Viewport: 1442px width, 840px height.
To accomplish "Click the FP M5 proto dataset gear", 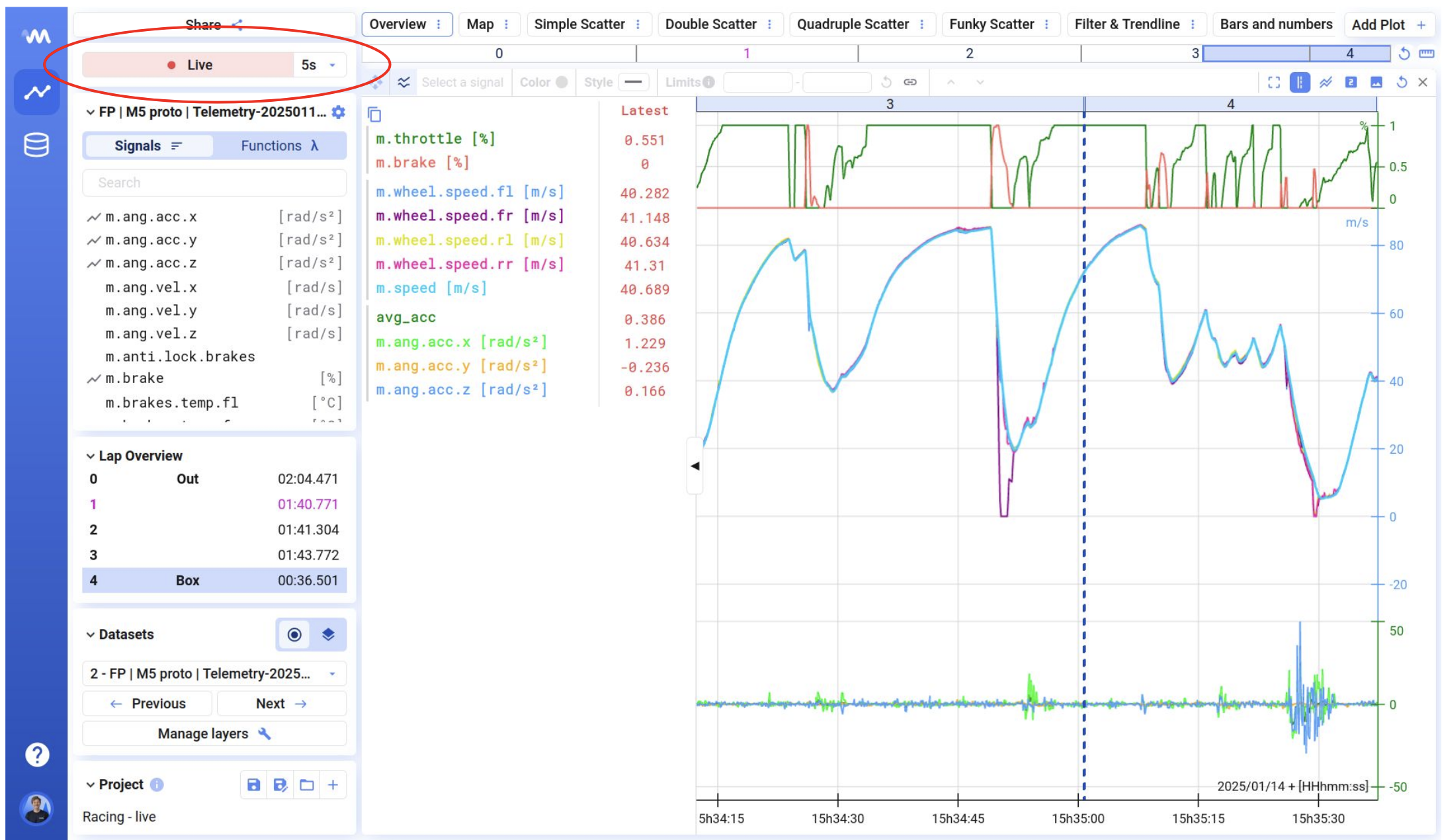I will click(x=338, y=112).
